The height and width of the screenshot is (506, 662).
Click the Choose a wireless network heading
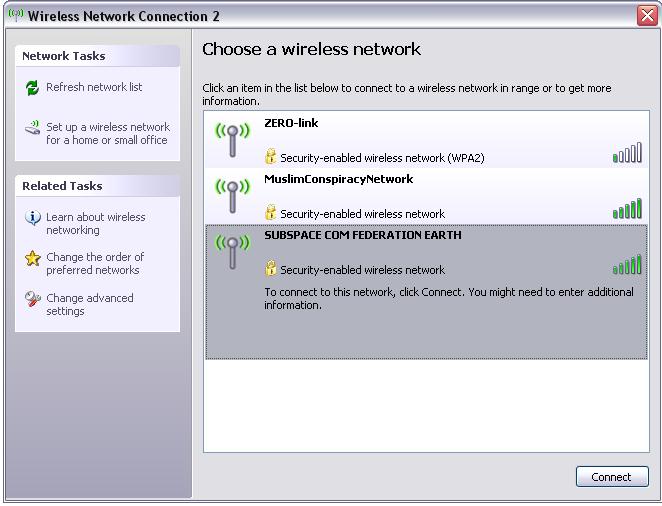312,49
